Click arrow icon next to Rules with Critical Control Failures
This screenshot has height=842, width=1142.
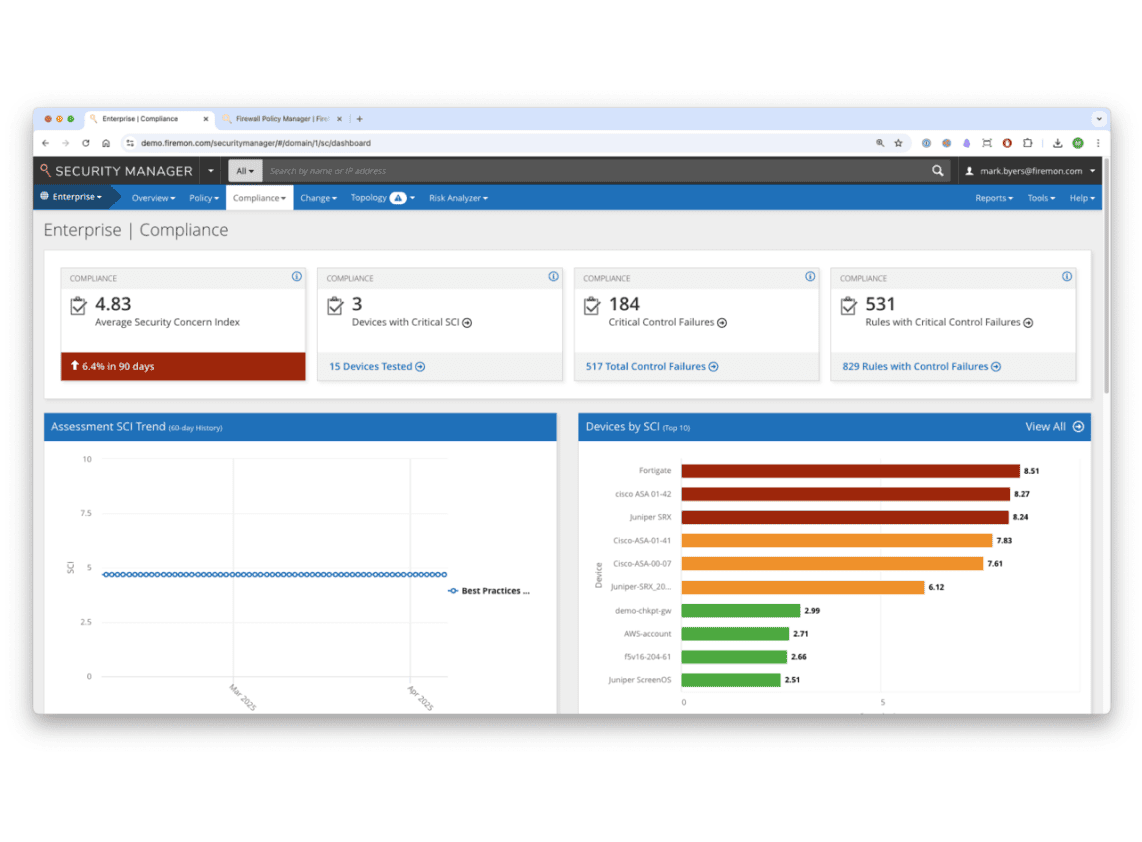pyautogui.click(x=1028, y=323)
